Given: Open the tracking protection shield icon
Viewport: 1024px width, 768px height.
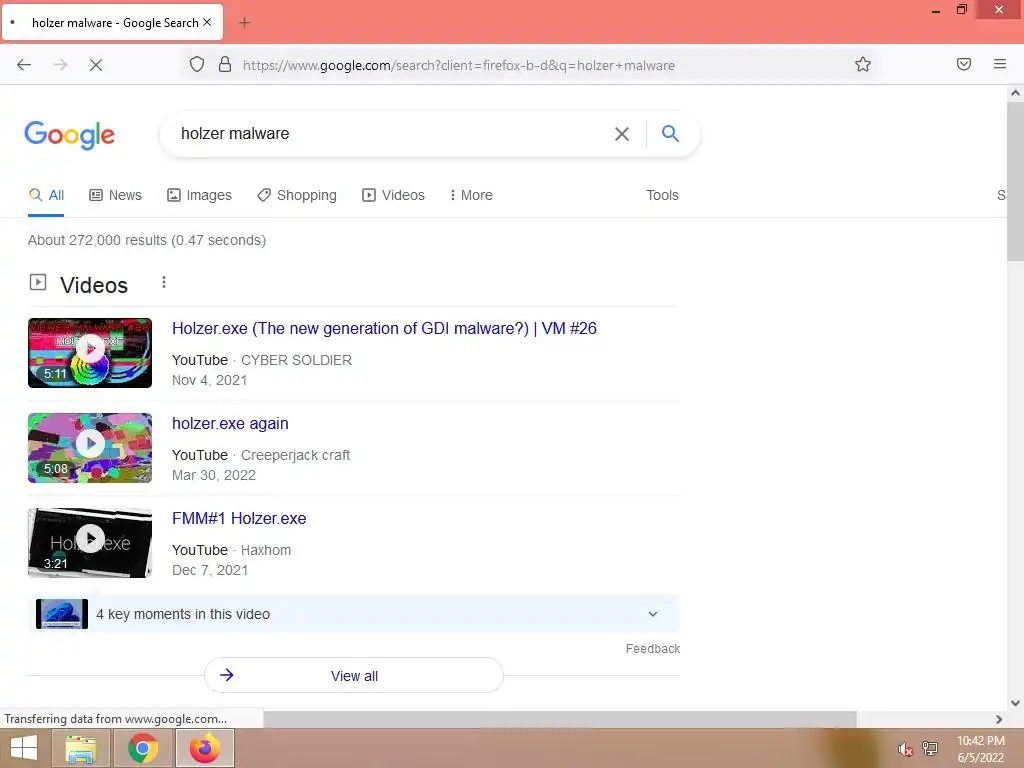Looking at the screenshot, I should point(197,64).
